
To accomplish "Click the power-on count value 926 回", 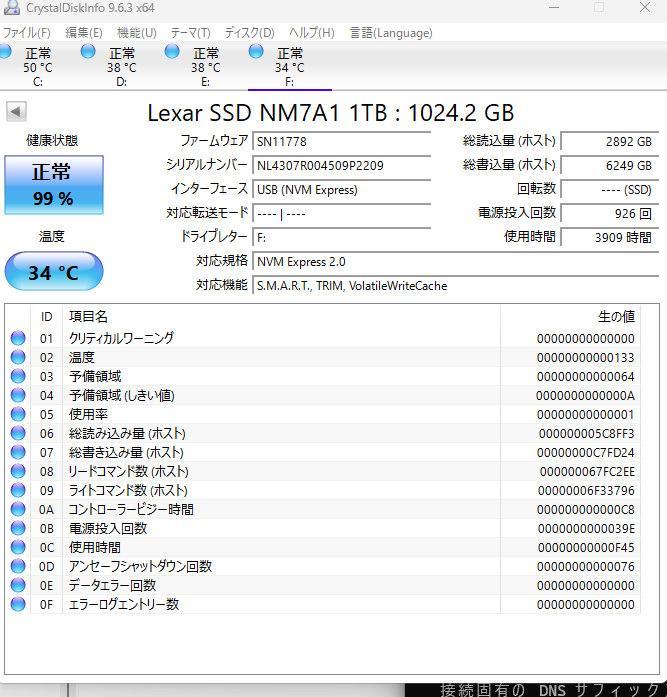I will pyautogui.click(x=610, y=214).
